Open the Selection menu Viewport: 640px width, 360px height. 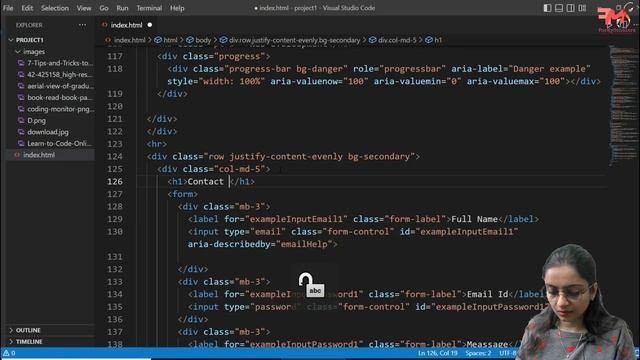55,8
